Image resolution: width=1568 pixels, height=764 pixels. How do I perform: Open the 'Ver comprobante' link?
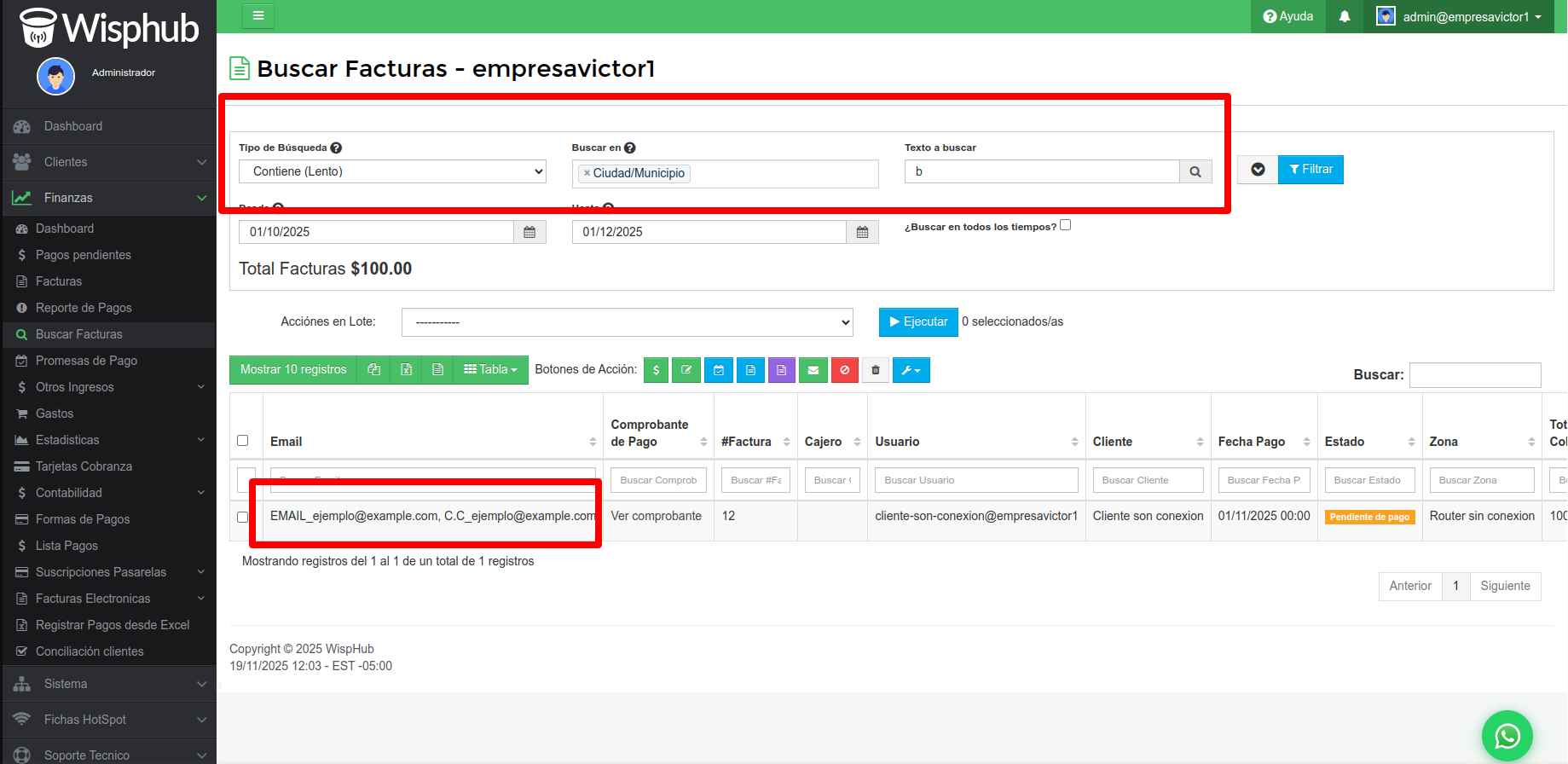pyautogui.click(x=656, y=516)
